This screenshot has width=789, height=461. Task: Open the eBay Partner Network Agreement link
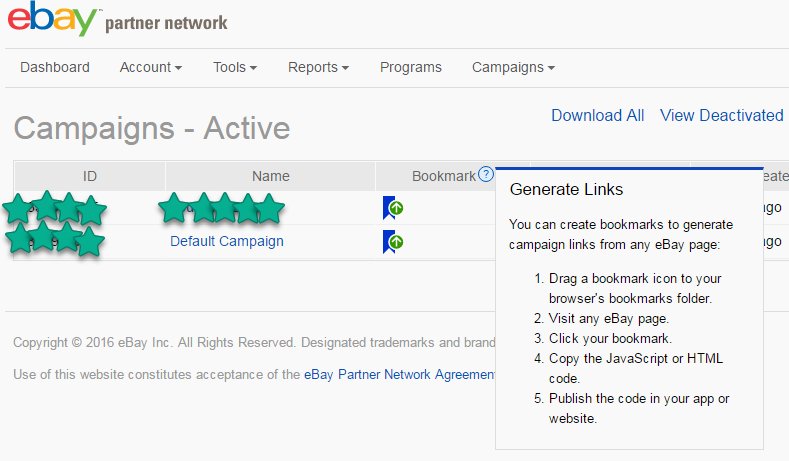click(x=400, y=374)
